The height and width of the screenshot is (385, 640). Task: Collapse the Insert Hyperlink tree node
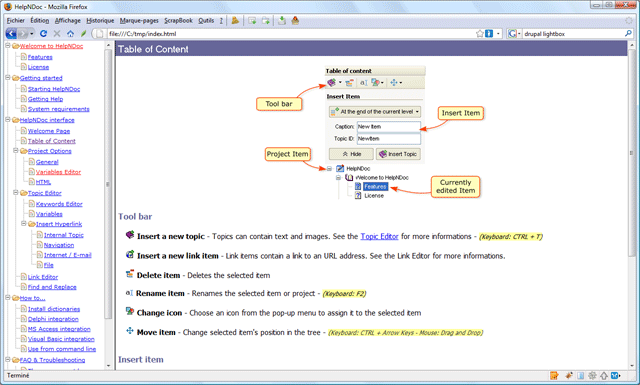click(x=24, y=223)
